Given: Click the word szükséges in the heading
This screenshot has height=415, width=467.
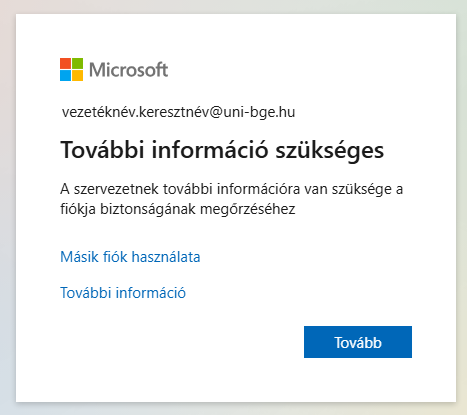Looking at the screenshot, I should (x=330, y=151).
